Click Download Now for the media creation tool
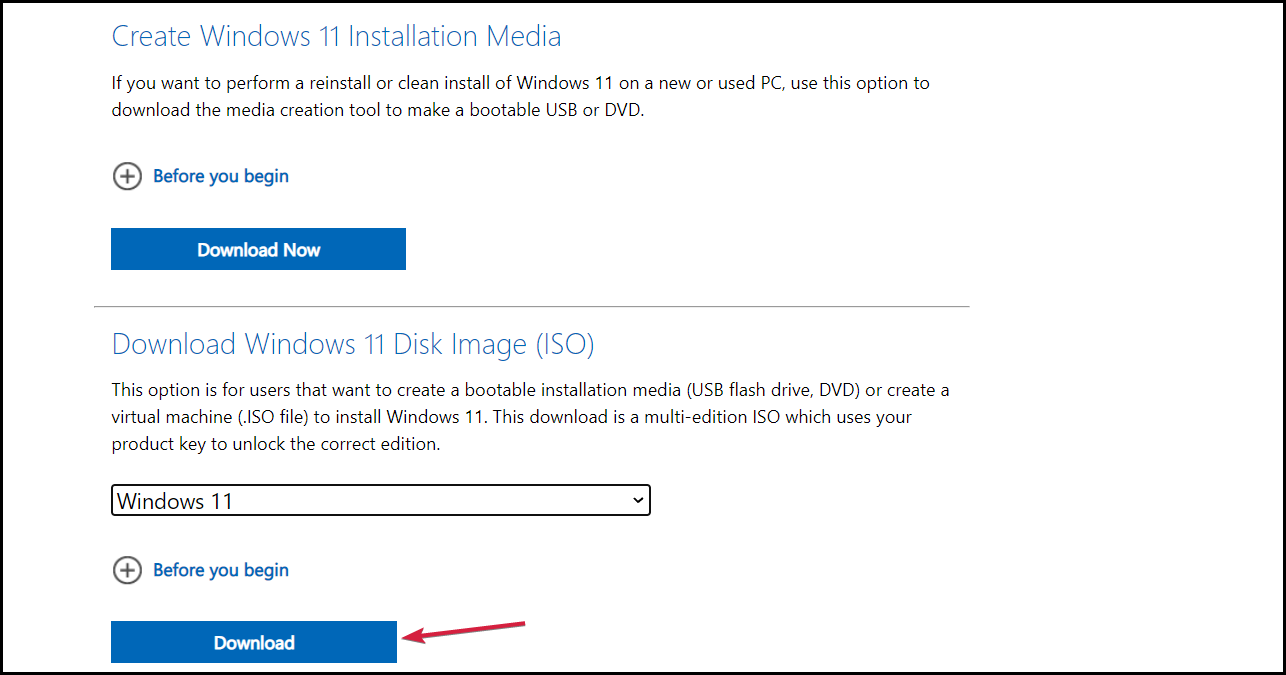Image resolution: width=1286 pixels, height=675 pixels. coord(258,248)
